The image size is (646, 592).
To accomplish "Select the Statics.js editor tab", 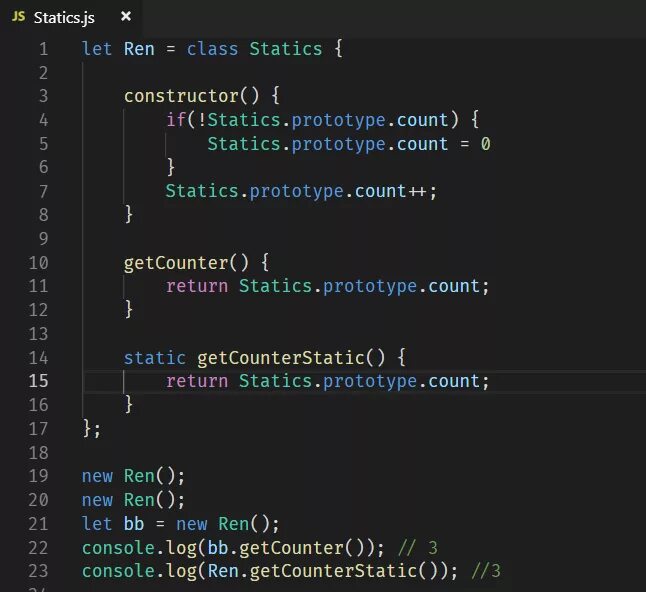I will [71, 18].
